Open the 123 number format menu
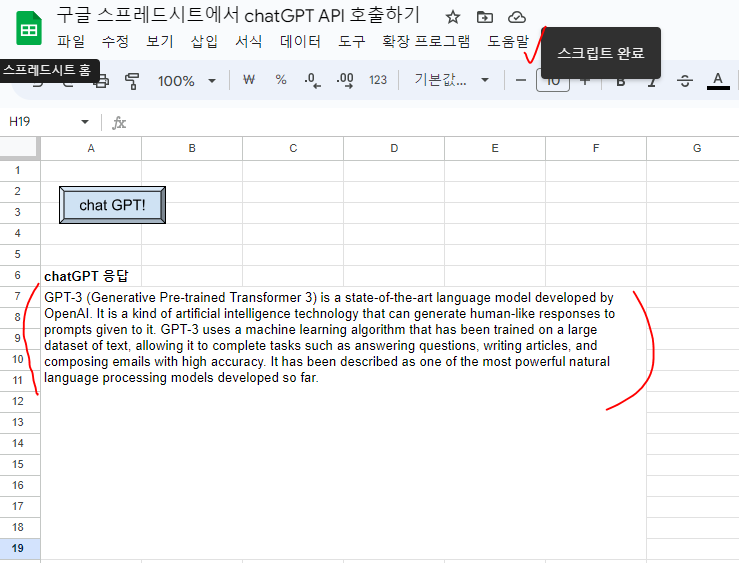Viewport: 739px width, 563px height. coord(378,80)
